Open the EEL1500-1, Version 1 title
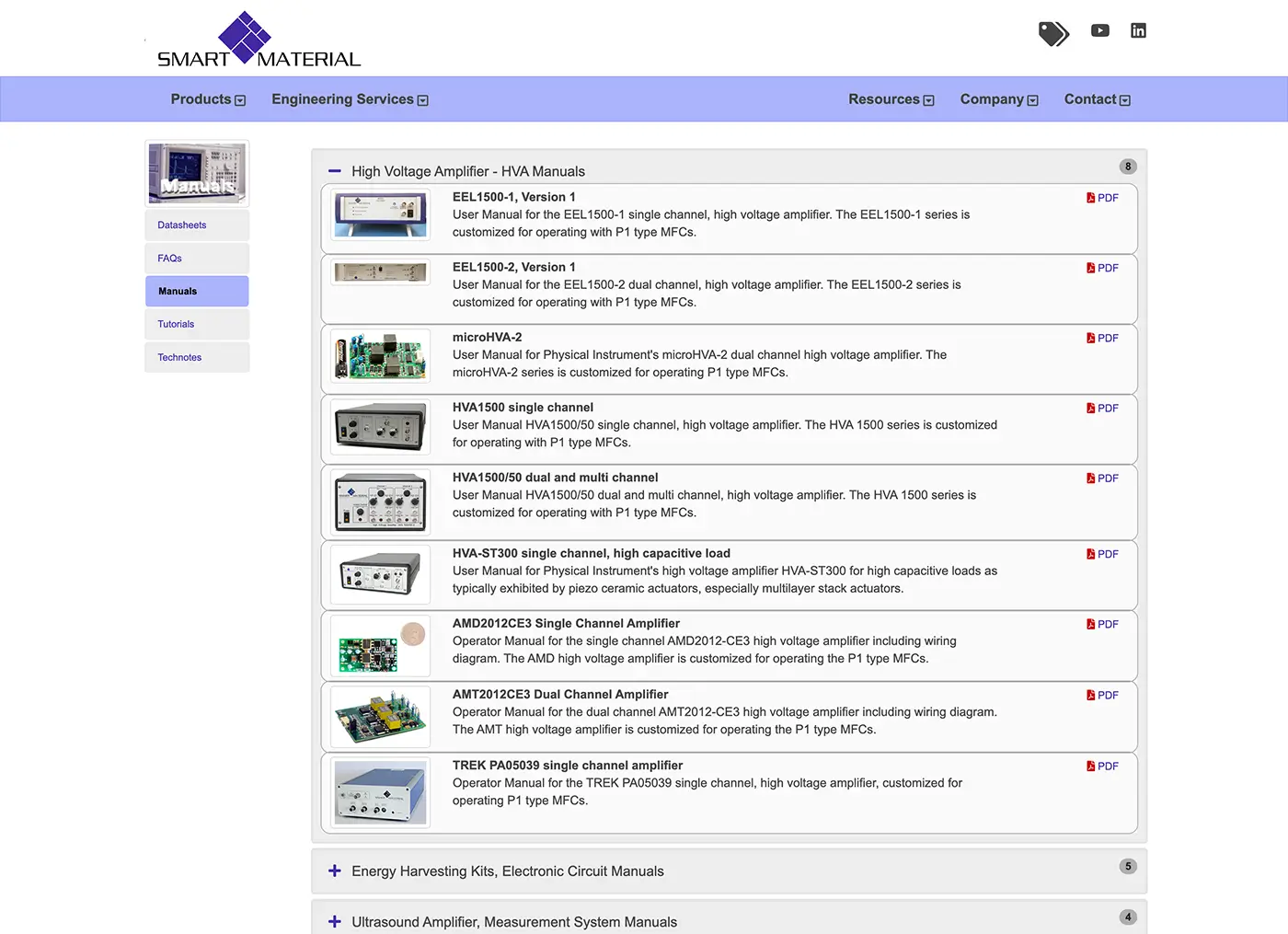The height and width of the screenshot is (934, 1288). pyautogui.click(x=513, y=197)
